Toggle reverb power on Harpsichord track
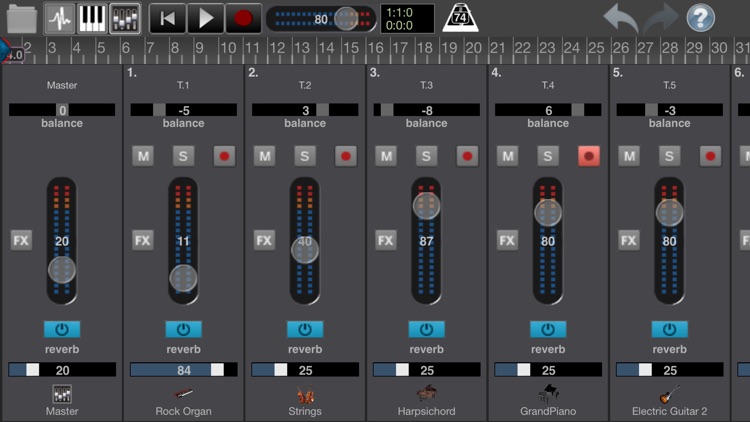750x422 pixels. coord(426,329)
